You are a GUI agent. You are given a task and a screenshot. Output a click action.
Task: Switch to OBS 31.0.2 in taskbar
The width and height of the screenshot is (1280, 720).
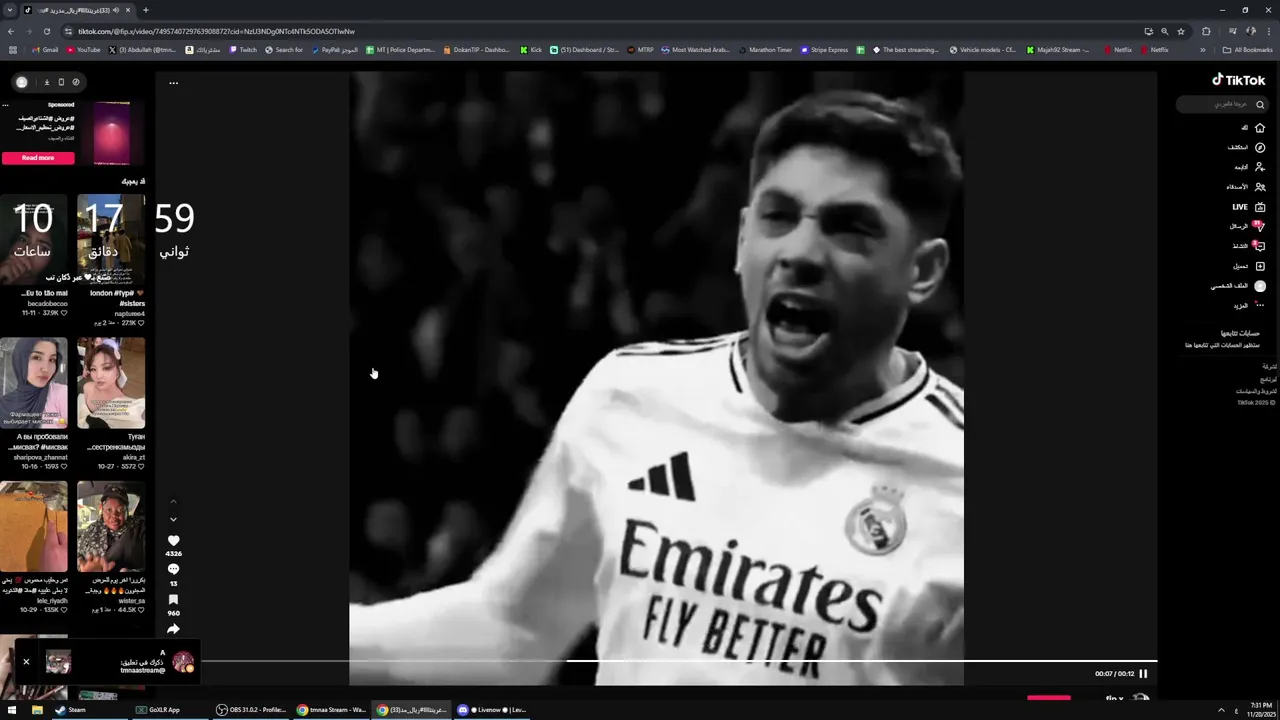tap(251, 710)
